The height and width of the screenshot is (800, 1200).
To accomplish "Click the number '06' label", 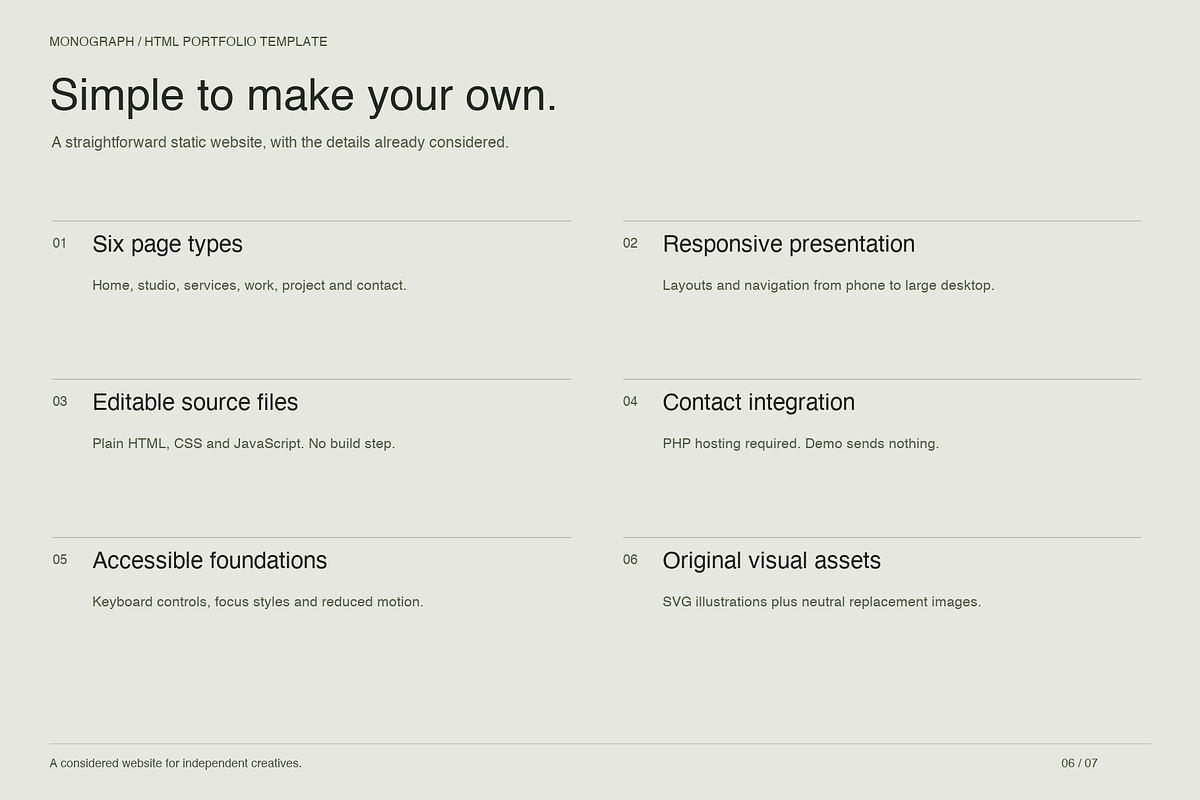I will 630,559.
